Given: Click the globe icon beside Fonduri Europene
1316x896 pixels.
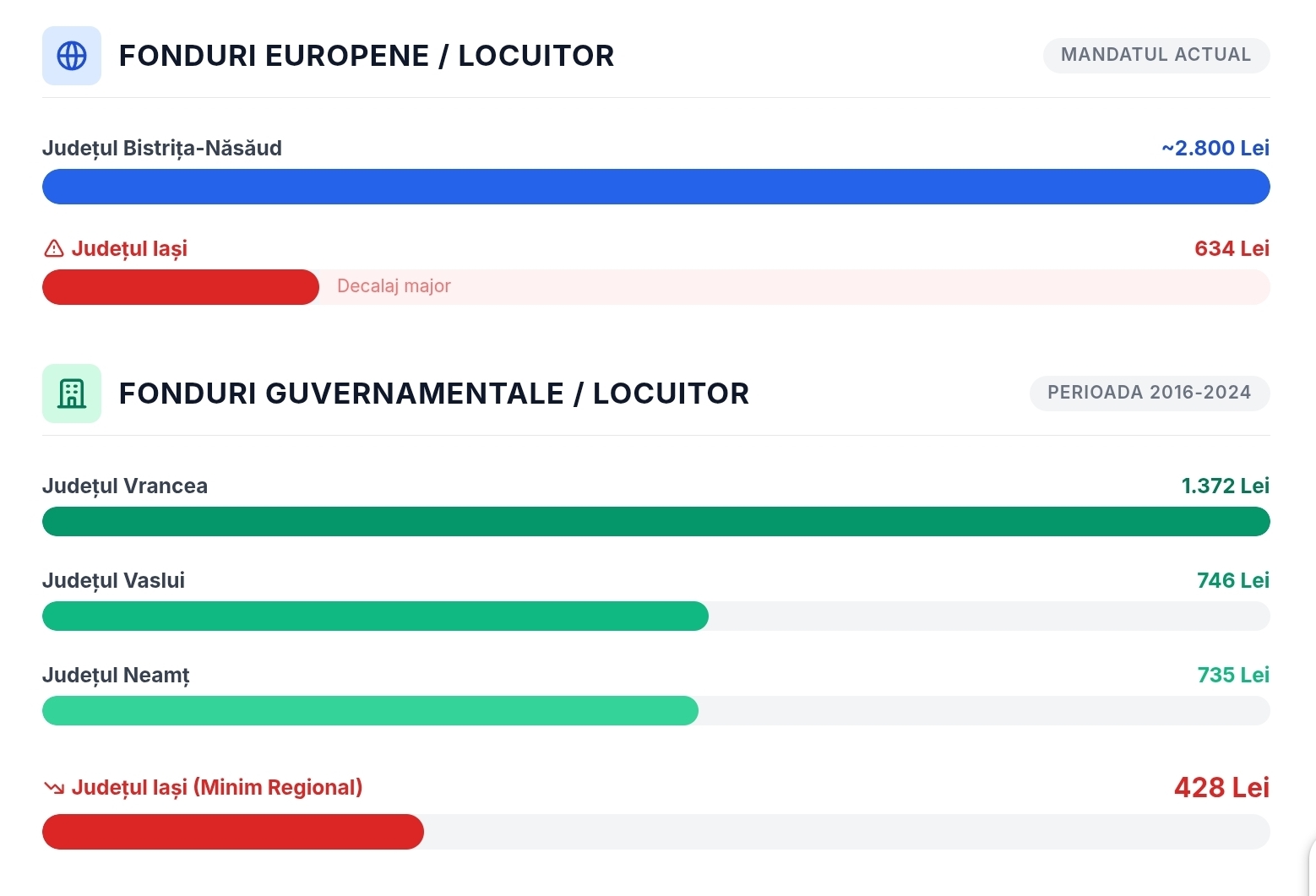Looking at the screenshot, I should click(72, 56).
